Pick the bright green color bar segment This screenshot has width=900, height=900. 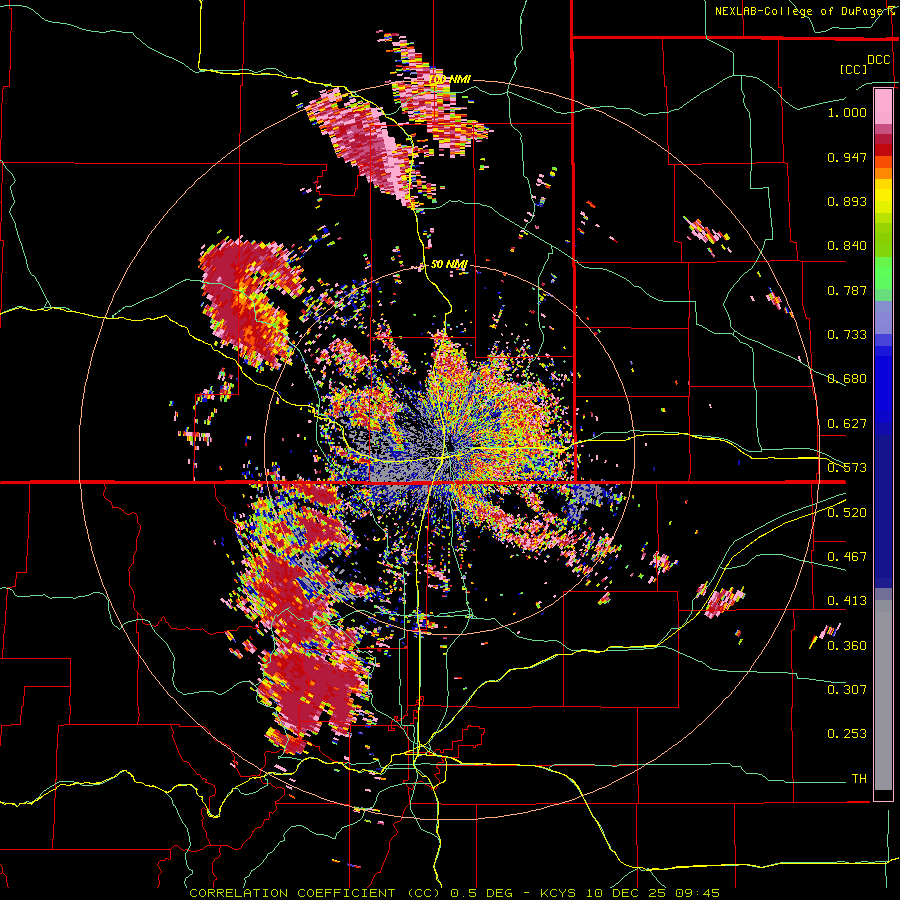pos(883,273)
